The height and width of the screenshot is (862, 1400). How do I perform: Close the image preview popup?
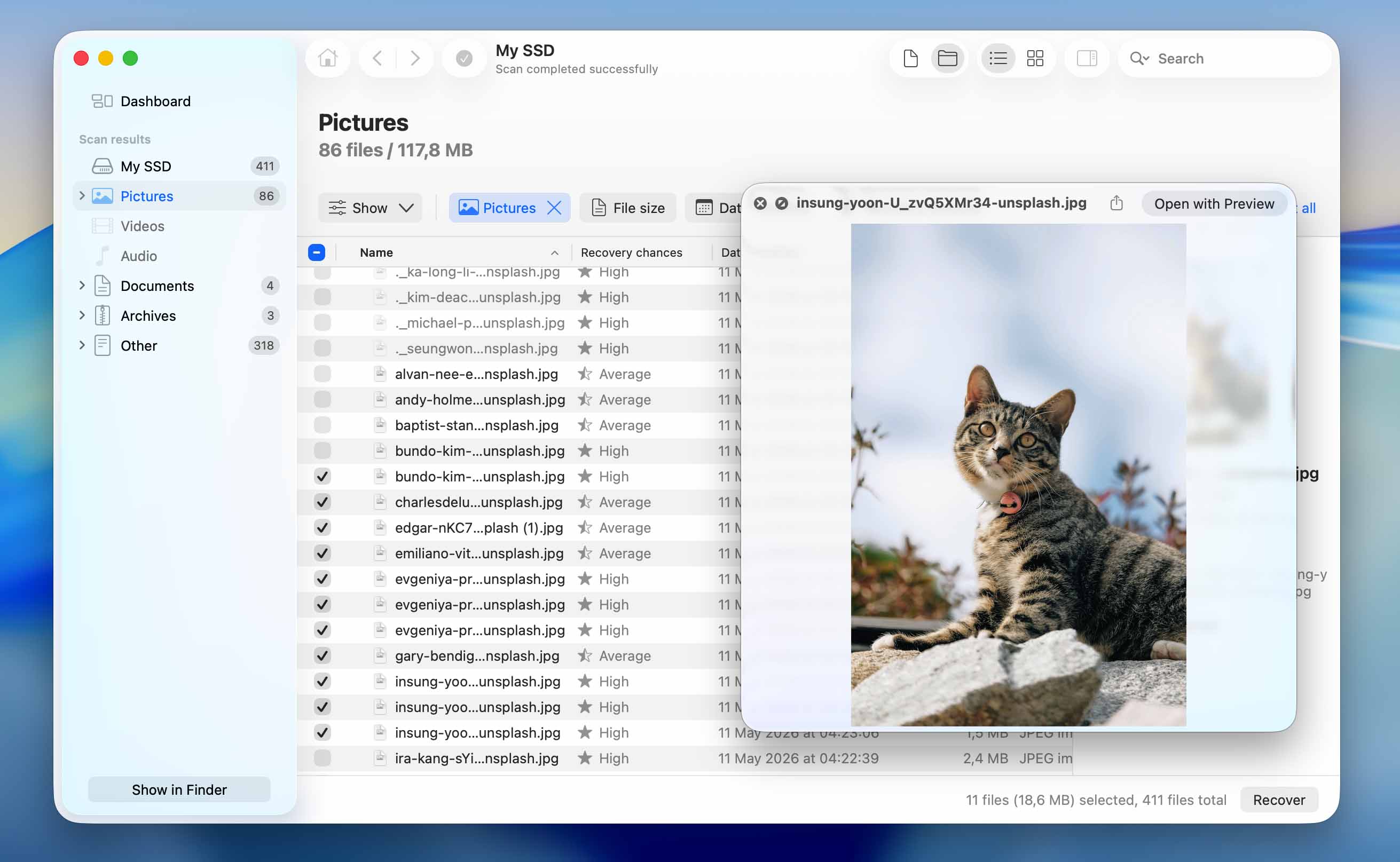[760, 203]
